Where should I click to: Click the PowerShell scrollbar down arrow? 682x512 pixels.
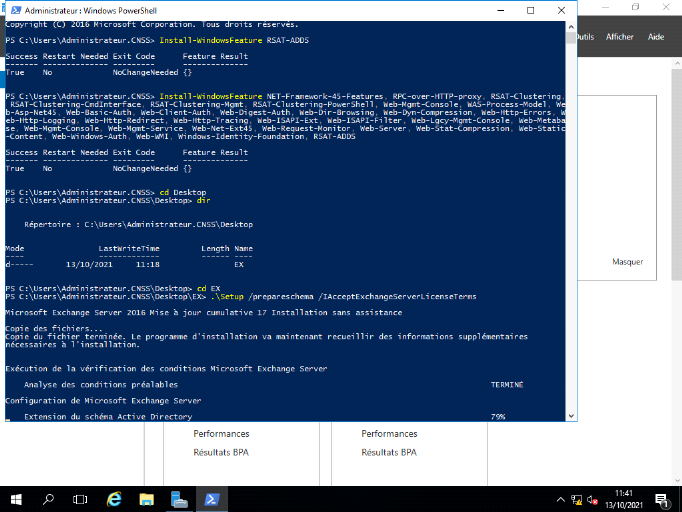pyautogui.click(x=571, y=416)
